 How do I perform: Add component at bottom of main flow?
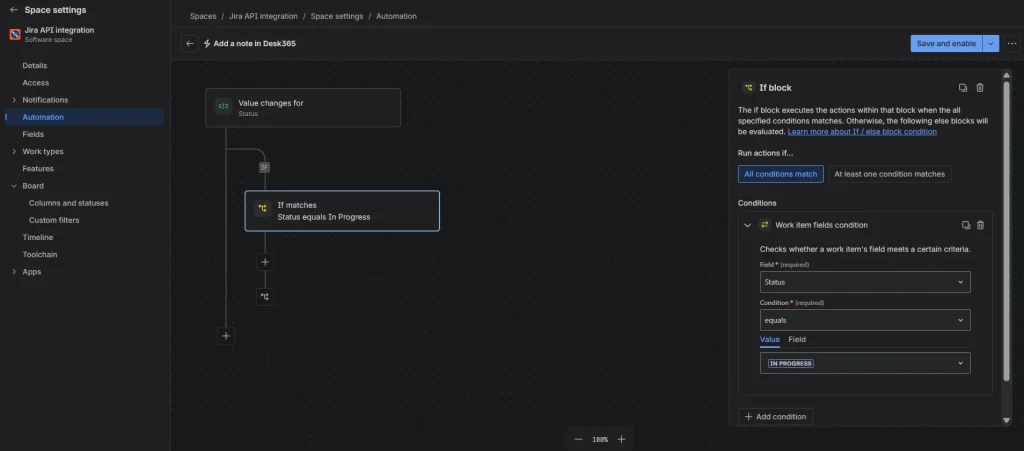226,336
